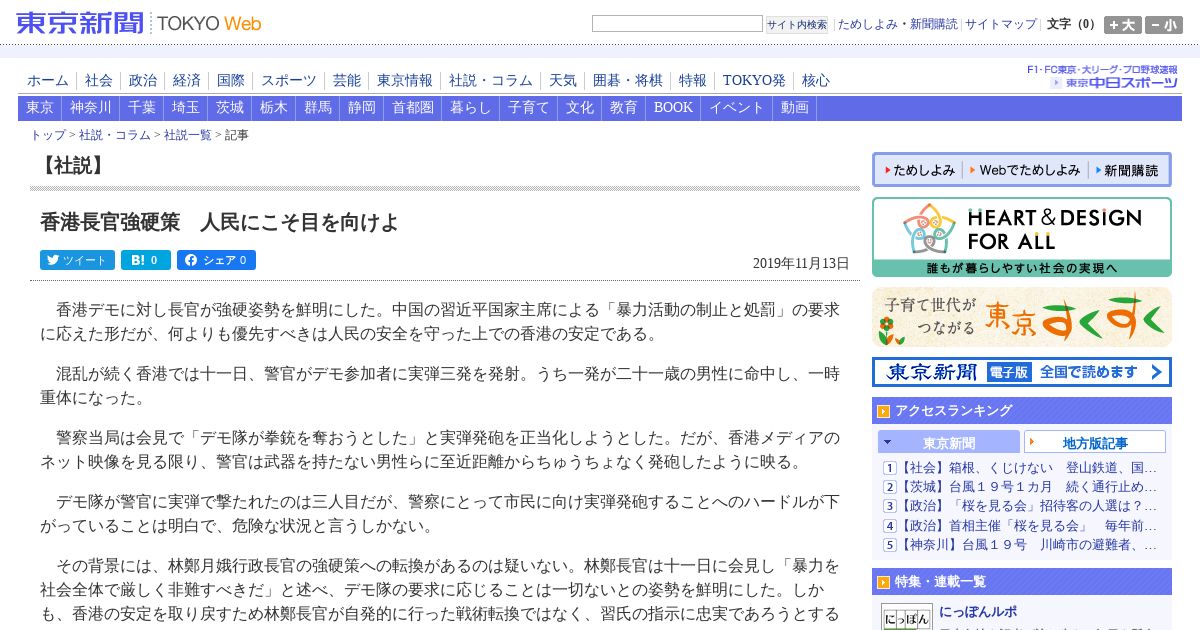Select 栃木 in the regional bar

tap(274, 108)
